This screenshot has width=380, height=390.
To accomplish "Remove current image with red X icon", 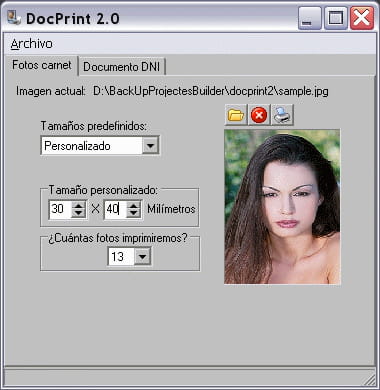I will pos(259,115).
